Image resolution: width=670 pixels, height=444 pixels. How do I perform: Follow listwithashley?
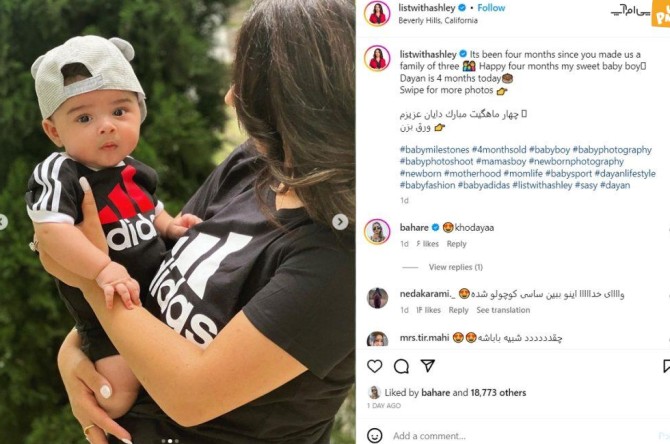491,8
